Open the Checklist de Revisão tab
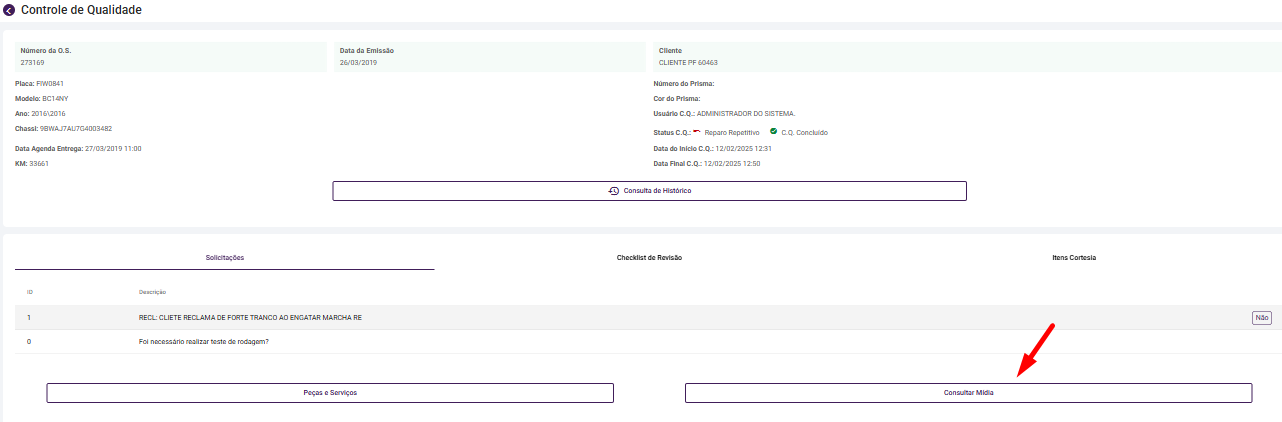Image resolution: width=1282 pixels, height=422 pixels. 649,258
